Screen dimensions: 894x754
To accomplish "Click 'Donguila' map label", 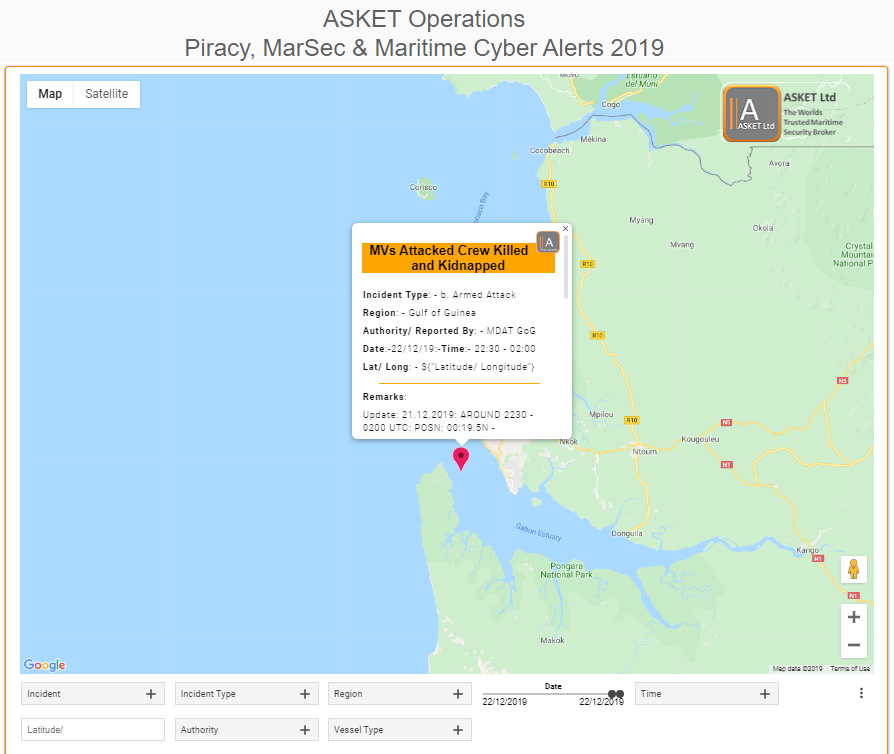I will coord(627,534).
